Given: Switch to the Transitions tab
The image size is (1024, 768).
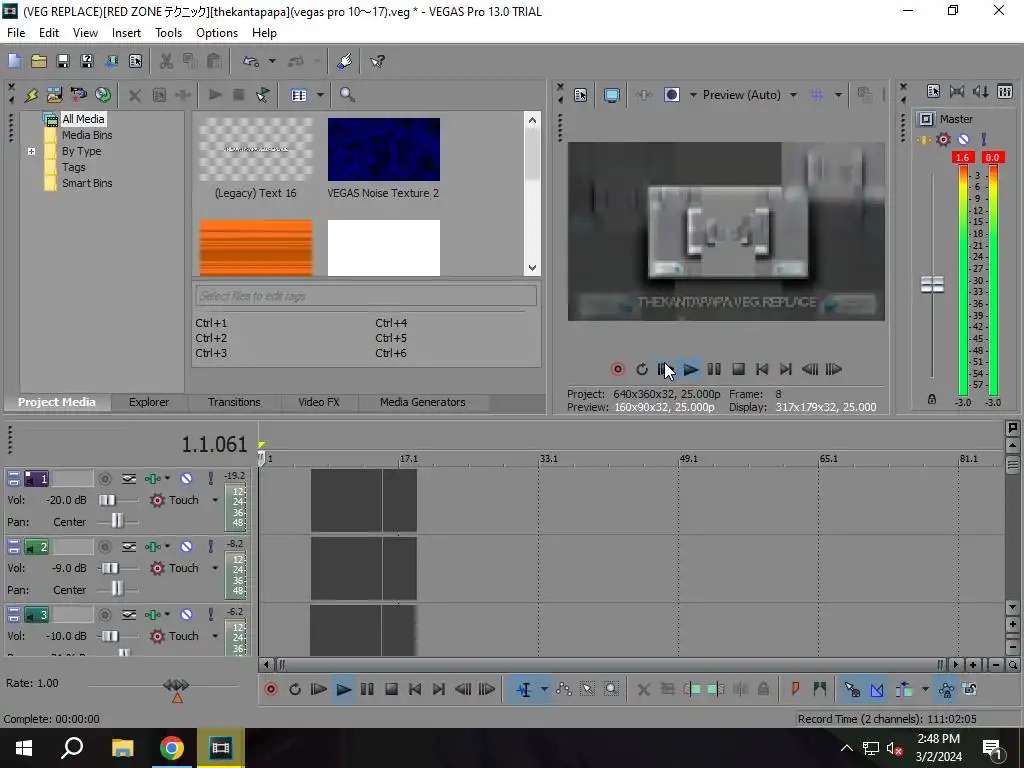Looking at the screenshot, I should [x=234, y=402].
